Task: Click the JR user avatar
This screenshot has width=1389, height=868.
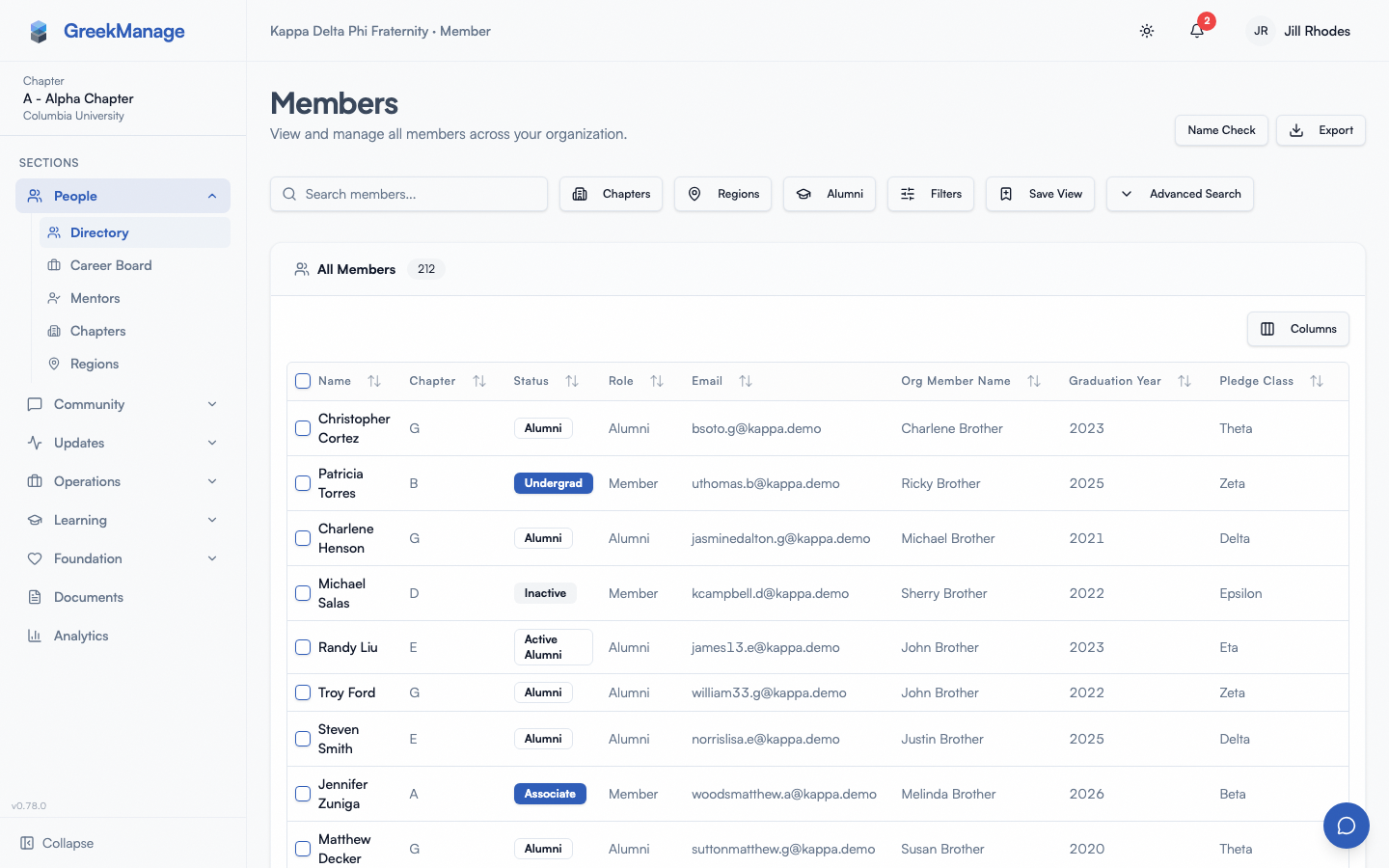Action: [x=1261, y=31]
